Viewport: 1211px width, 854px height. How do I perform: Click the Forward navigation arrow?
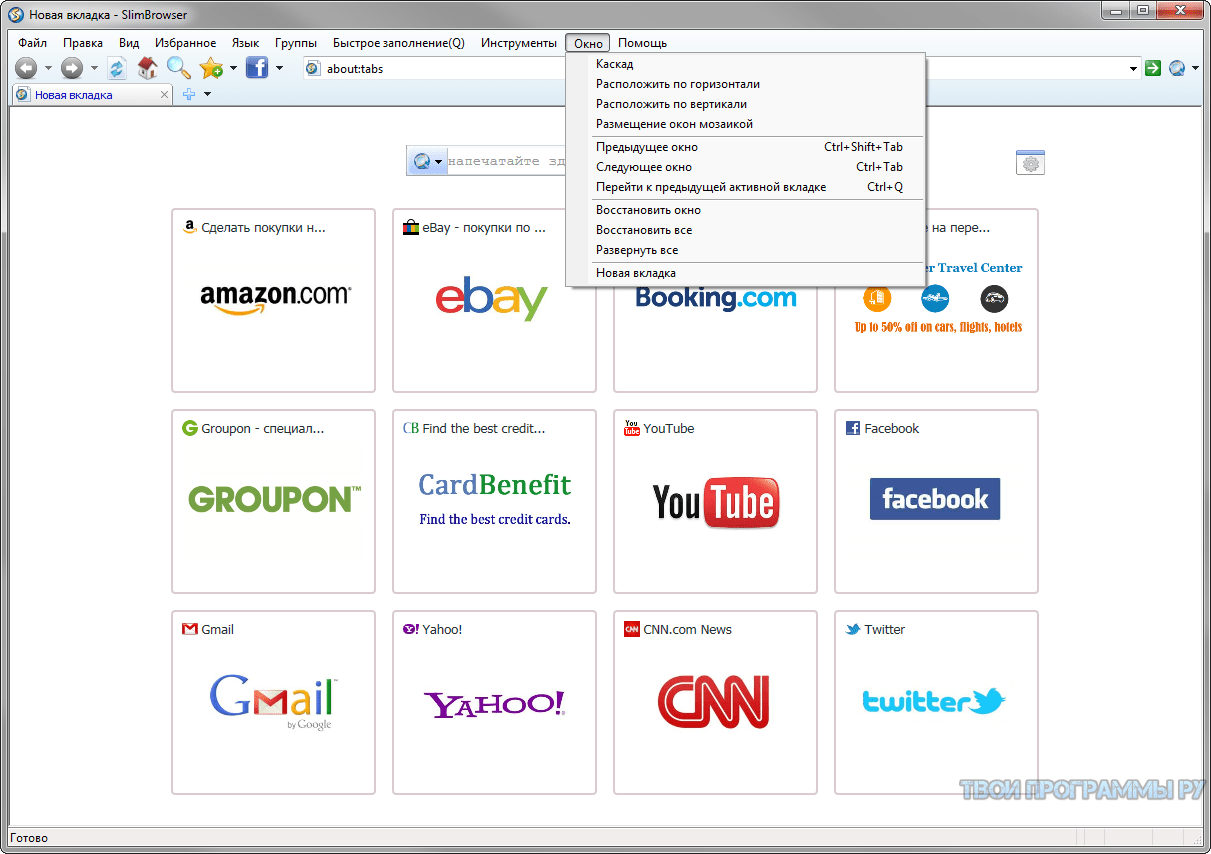pyautogui.click(x=72, y=68)
